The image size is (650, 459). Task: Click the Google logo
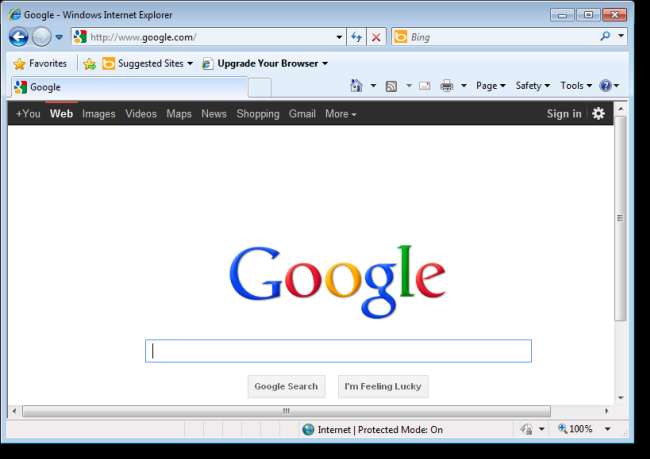click(337, 282)
